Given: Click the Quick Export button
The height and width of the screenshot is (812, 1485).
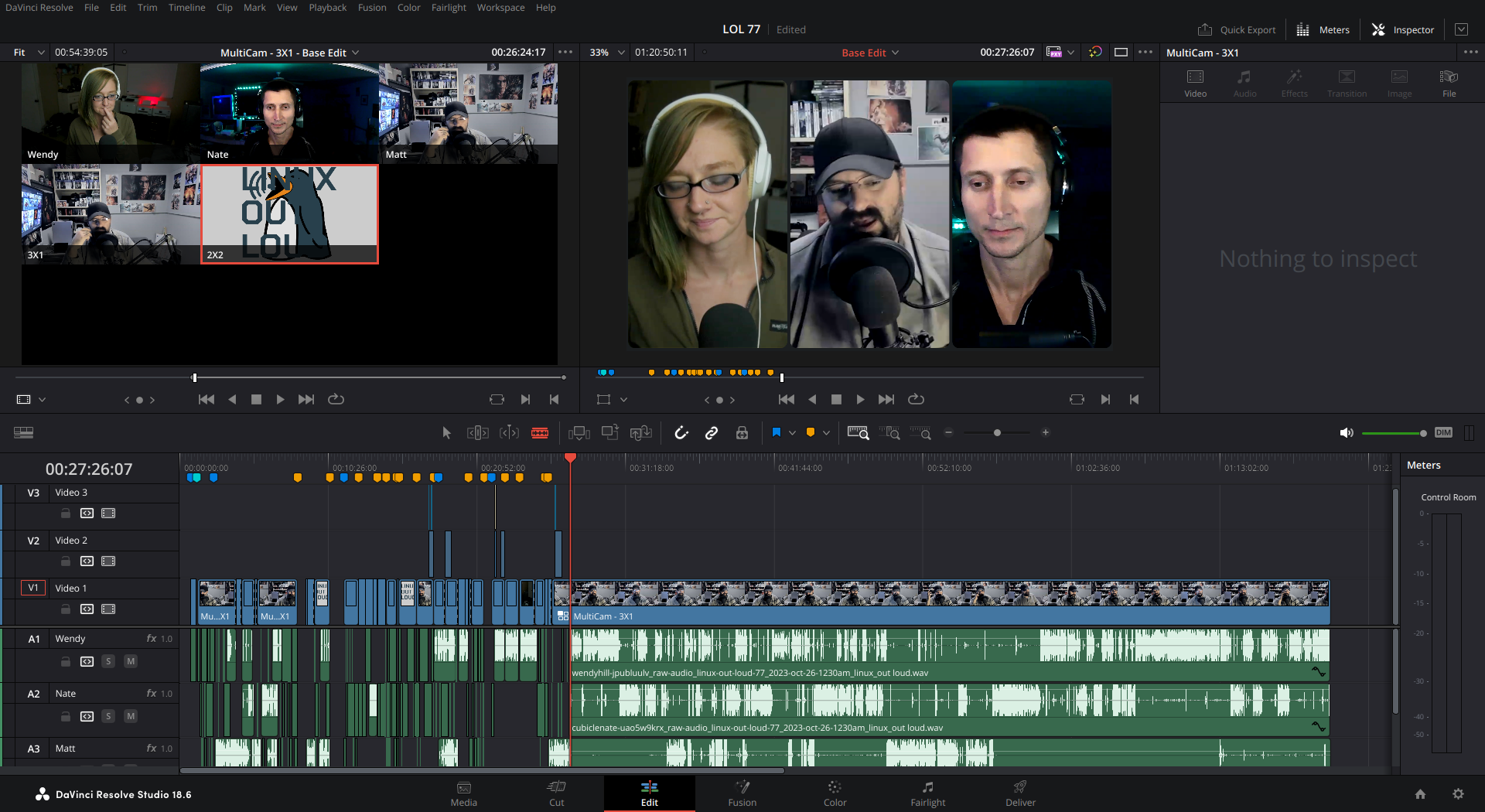Looking at the screenshot, I should click(x=1237, y=29).
